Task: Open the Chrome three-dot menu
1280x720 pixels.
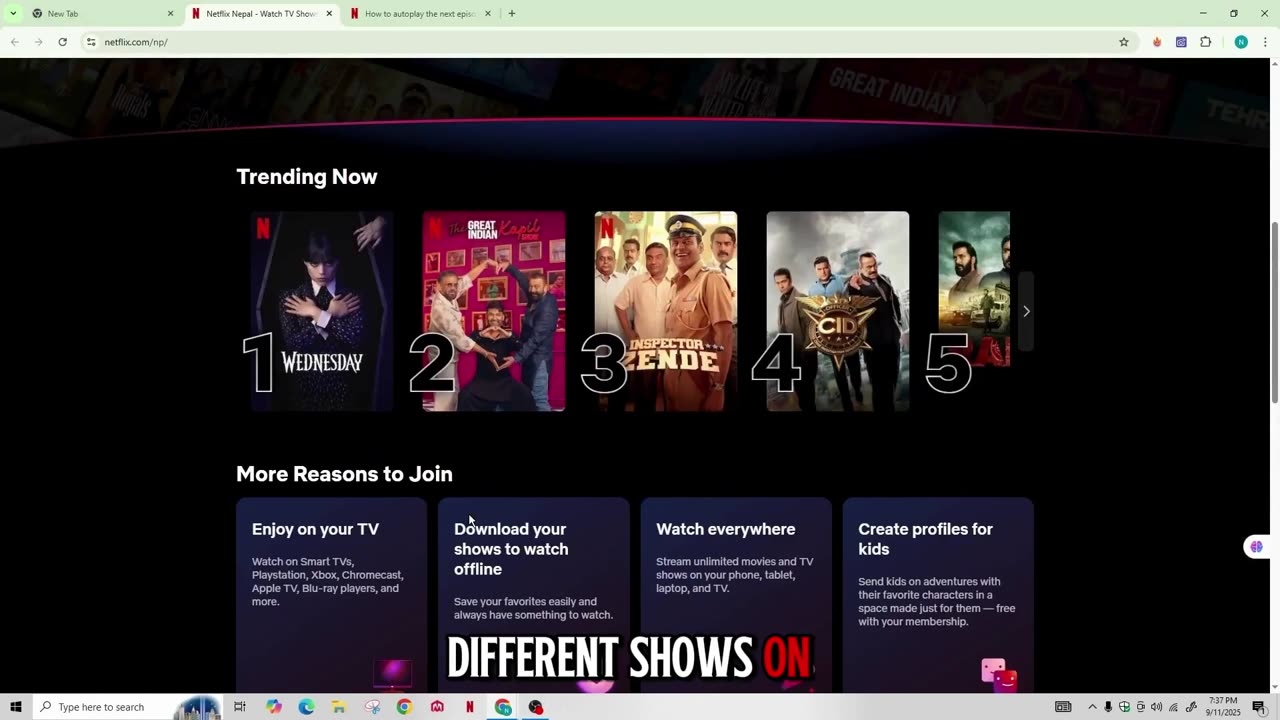Action: coord(1265,42)
